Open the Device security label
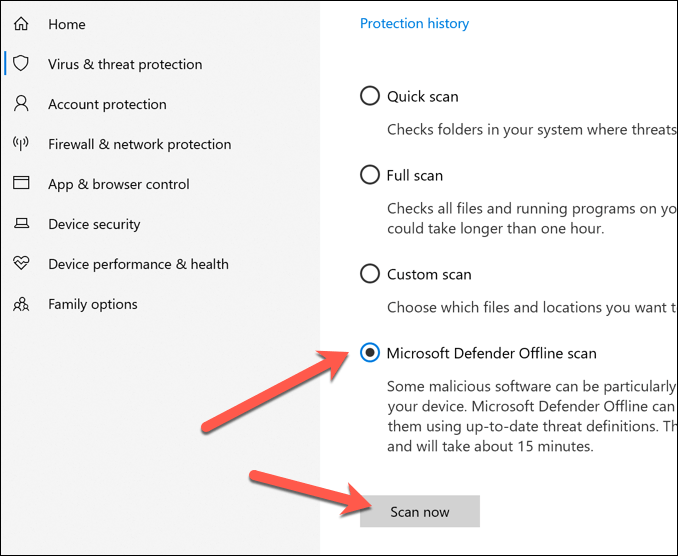 click(94, 224)
